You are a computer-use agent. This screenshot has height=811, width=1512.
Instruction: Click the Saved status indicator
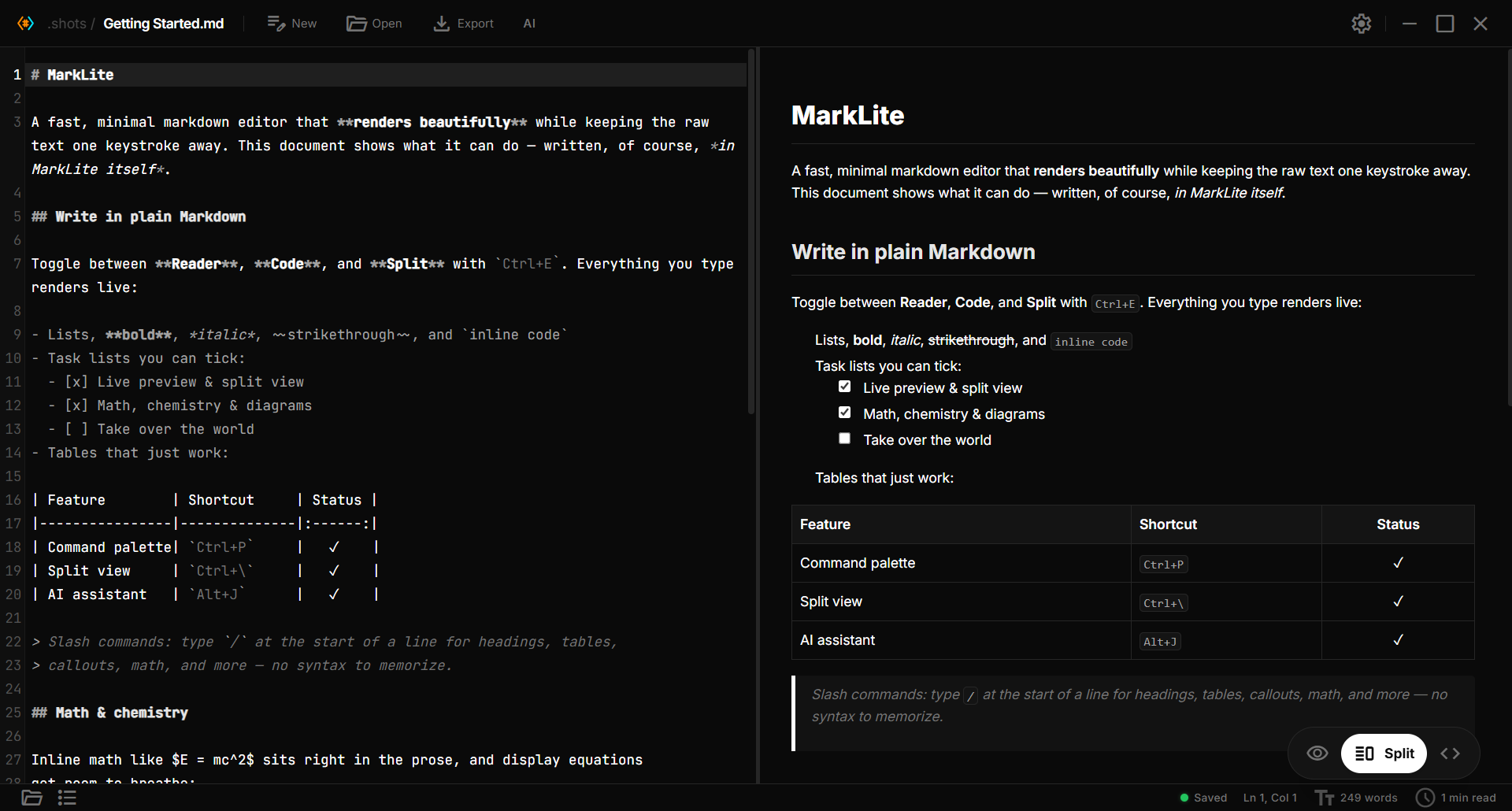[x=1203, y=798]
